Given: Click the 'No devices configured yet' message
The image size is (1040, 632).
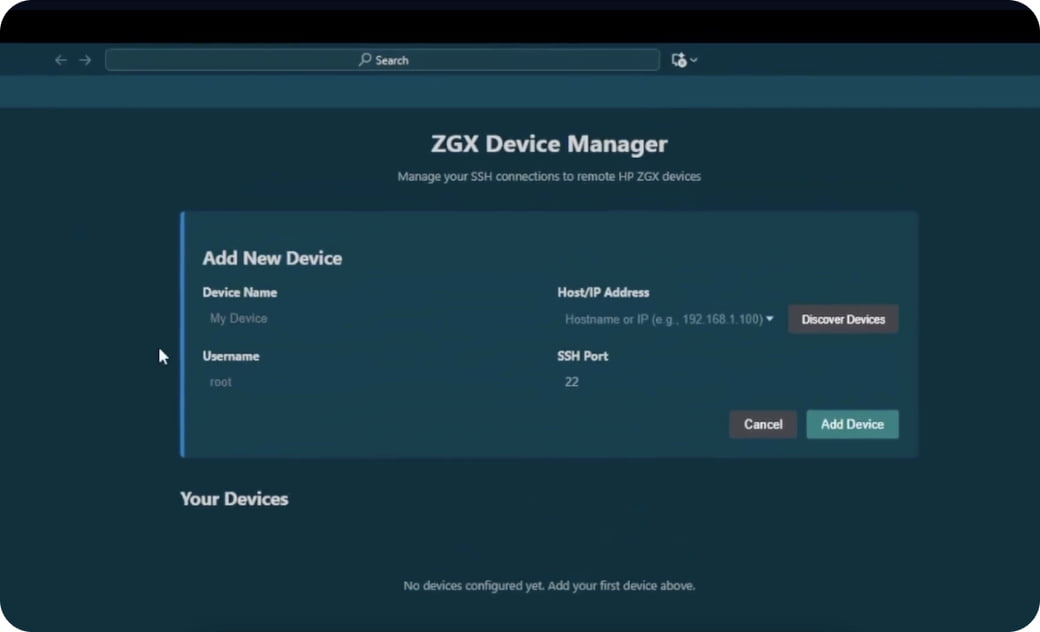Looking at the screenshot, I should click(549, 586).
